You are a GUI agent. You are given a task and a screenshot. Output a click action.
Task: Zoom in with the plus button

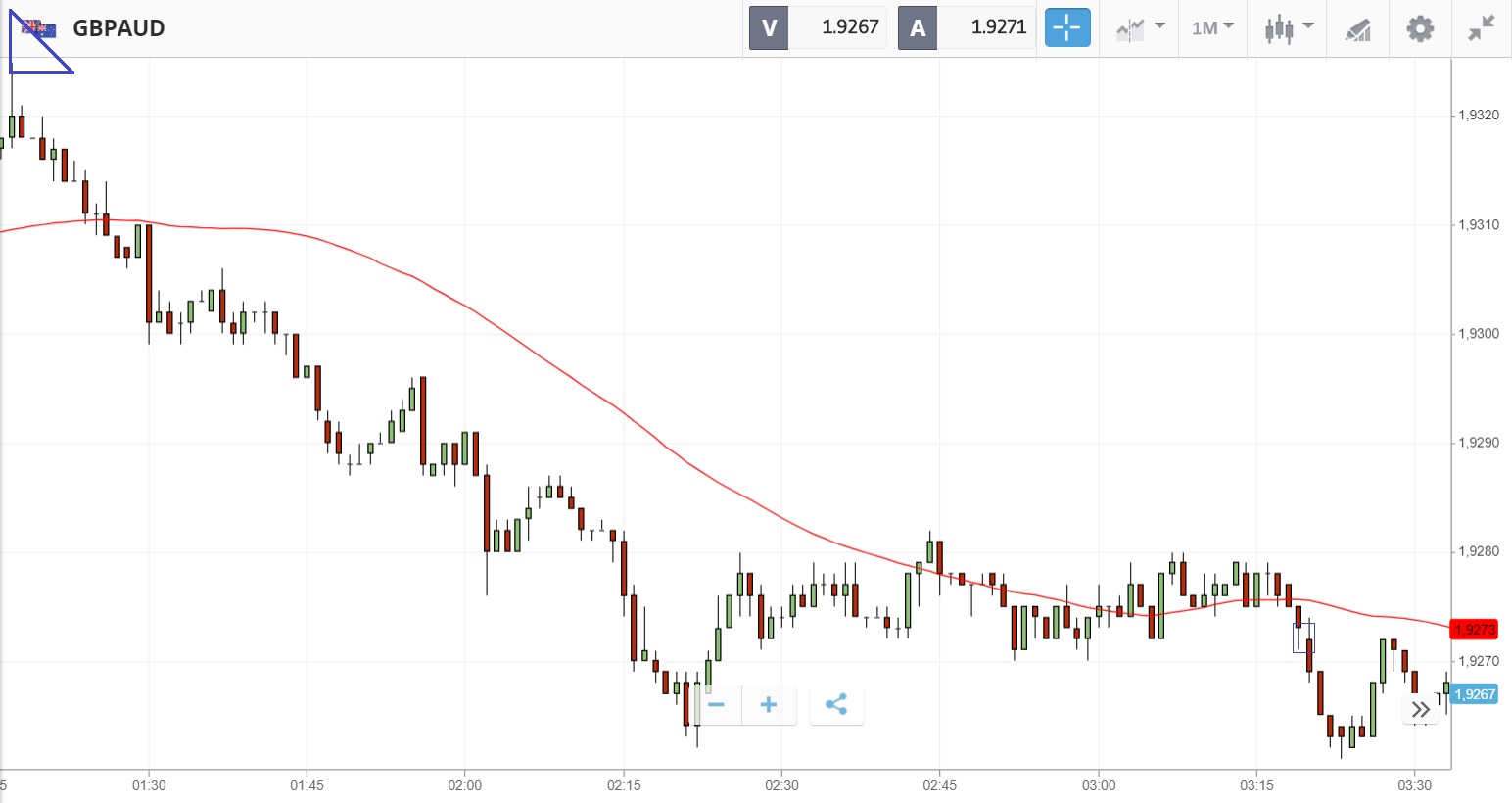769,704
